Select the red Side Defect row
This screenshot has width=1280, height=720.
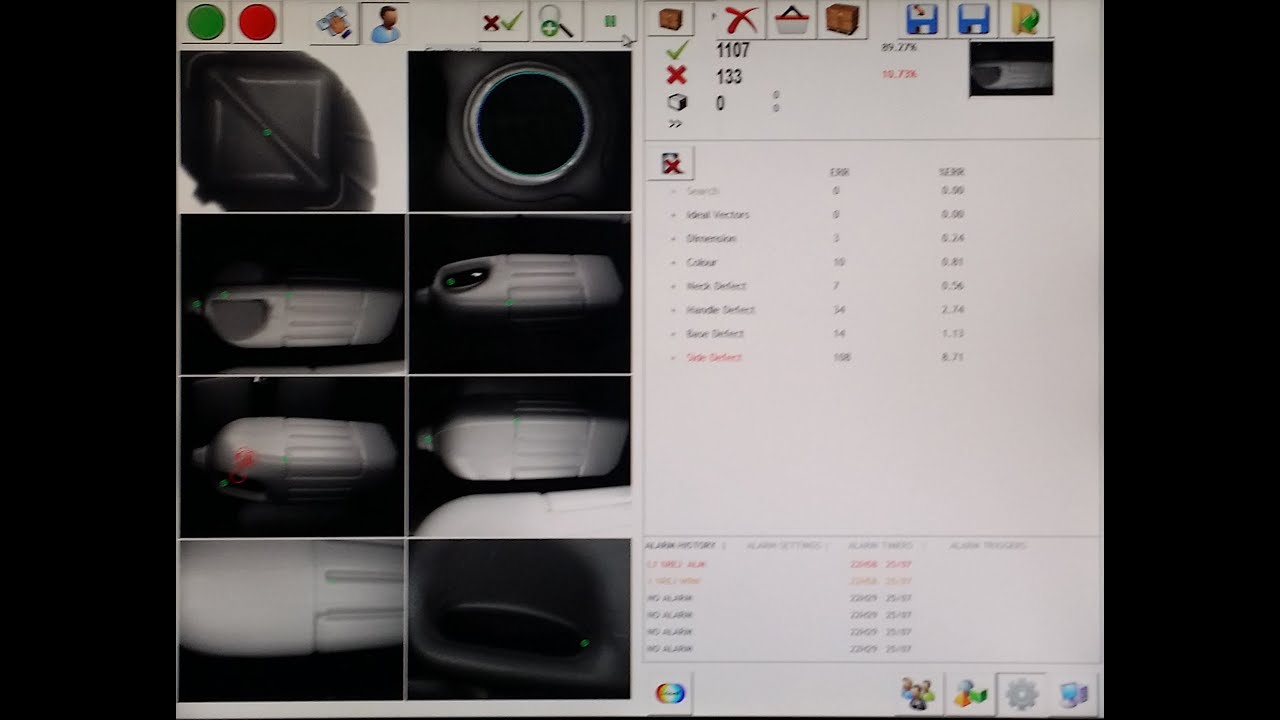[817, 357]
